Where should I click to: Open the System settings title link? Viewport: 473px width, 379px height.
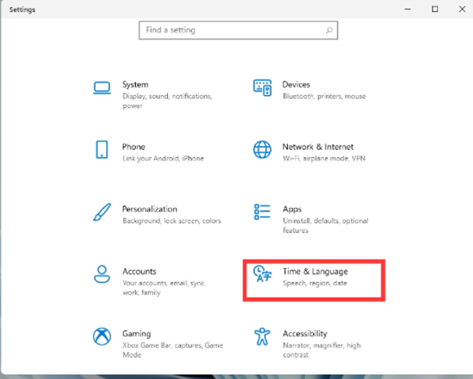click(135, 85)
